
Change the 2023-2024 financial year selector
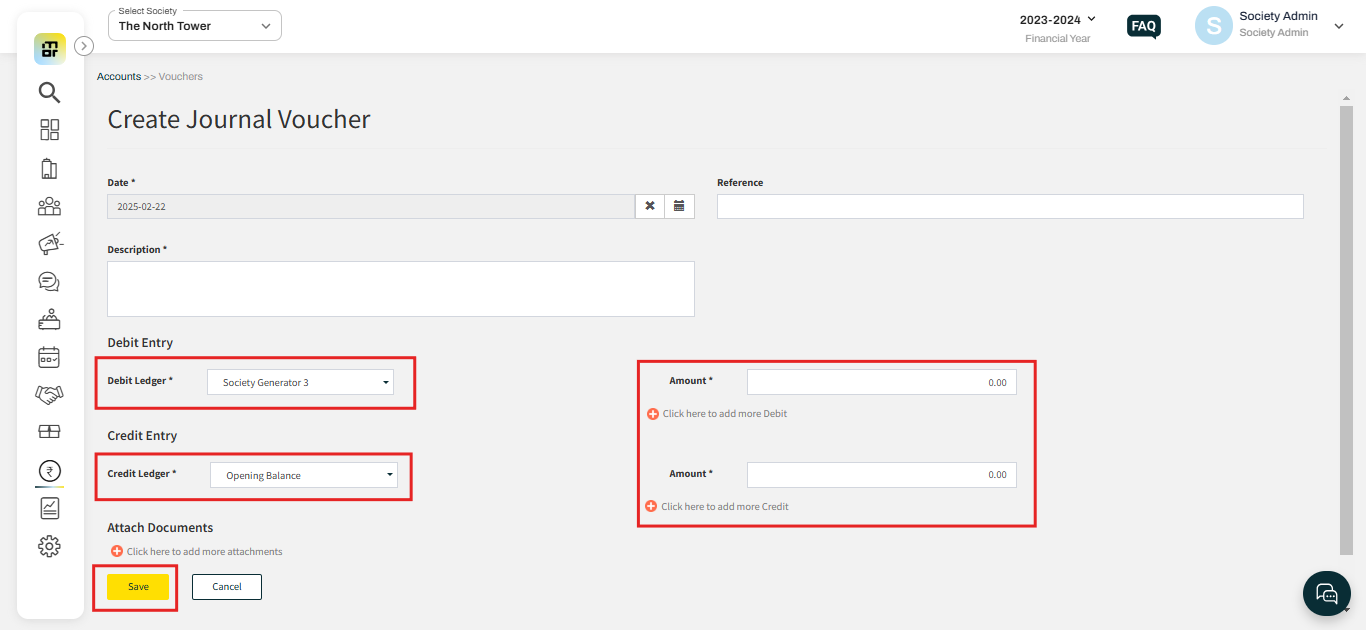[1057, 20]
